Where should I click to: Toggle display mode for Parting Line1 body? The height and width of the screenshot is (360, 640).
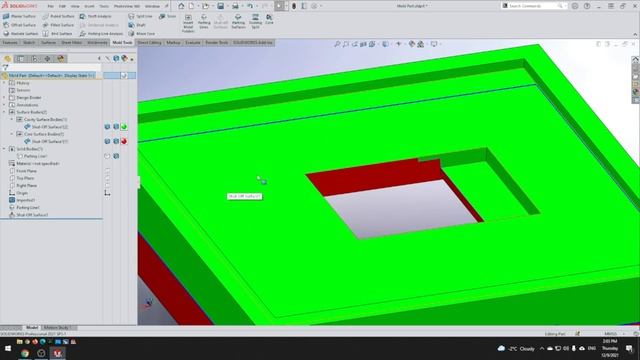pyautogui.click(x=116, y=156)
